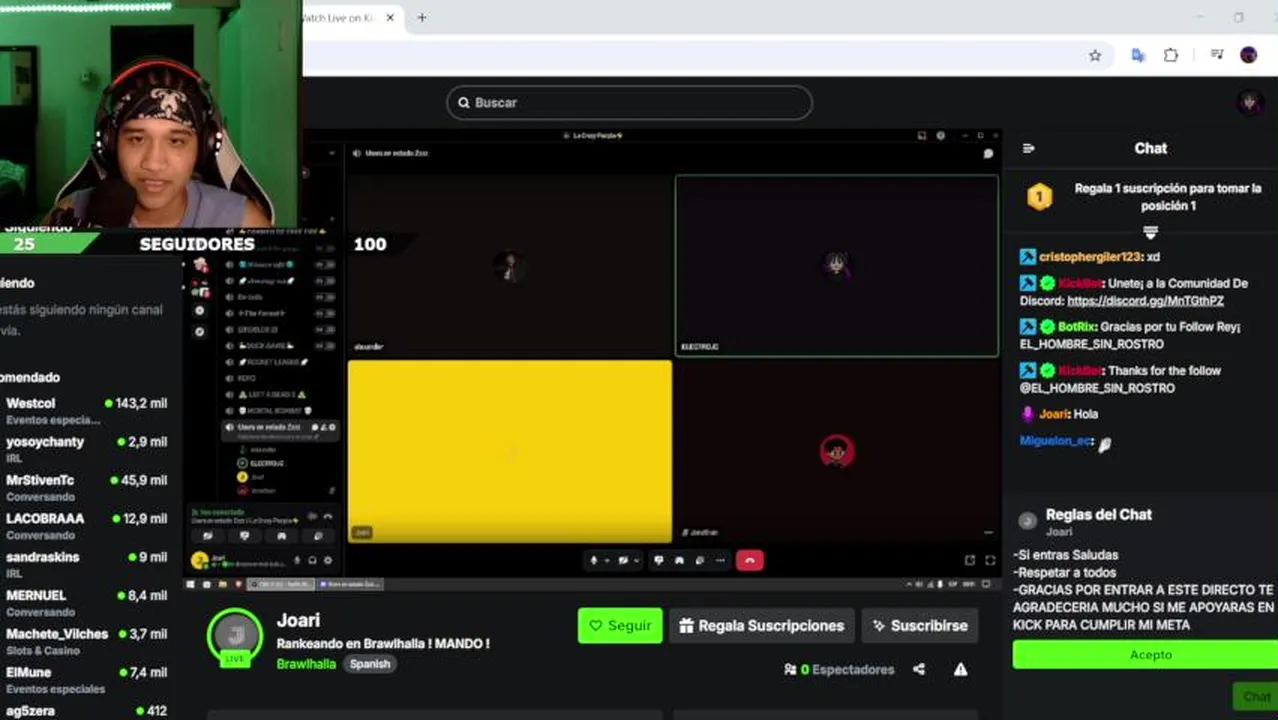The height and width of the screenshot is (720, 1278).
Task: Share the stream using the share icon
Action: point(919,669)
